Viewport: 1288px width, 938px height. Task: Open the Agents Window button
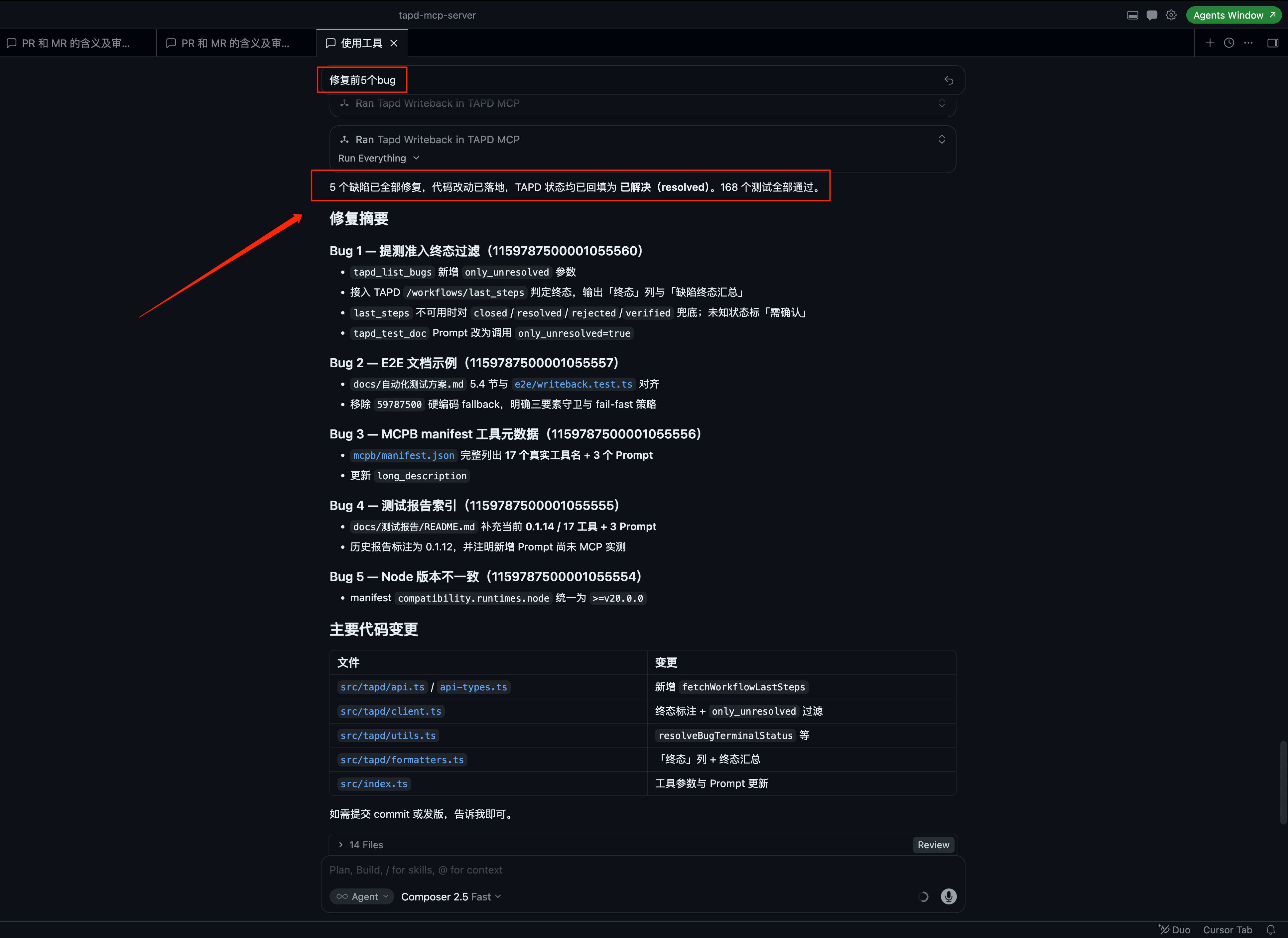(x=1233, y=15)
